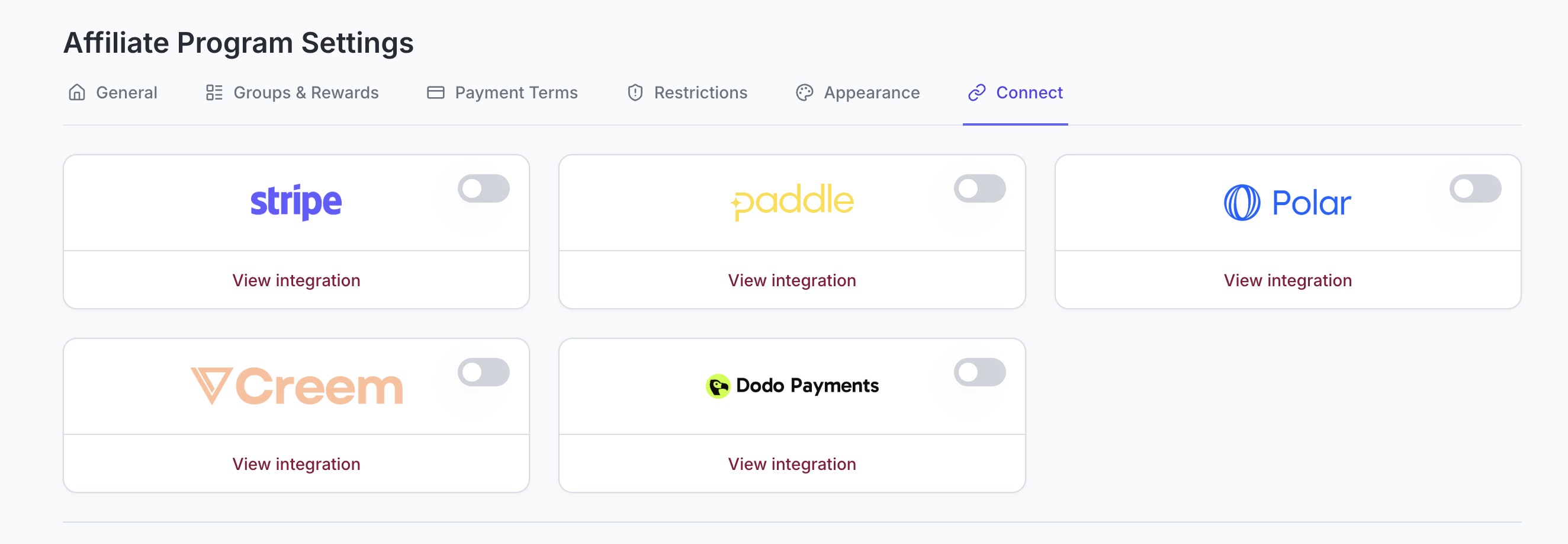
Task: Click the palette icon beside Appearance
Action: pyautogui.click(x=804, y=92)
